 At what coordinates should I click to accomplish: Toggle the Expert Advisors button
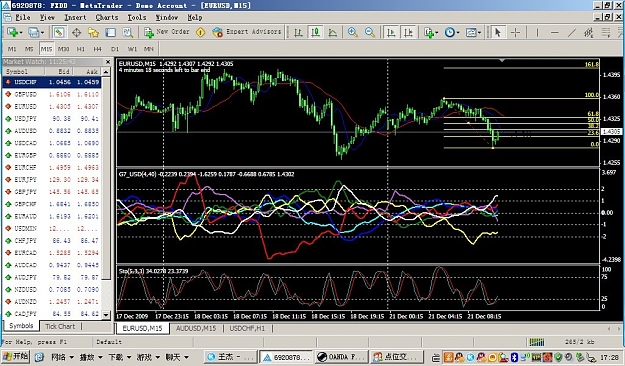(x=247, y=32)
